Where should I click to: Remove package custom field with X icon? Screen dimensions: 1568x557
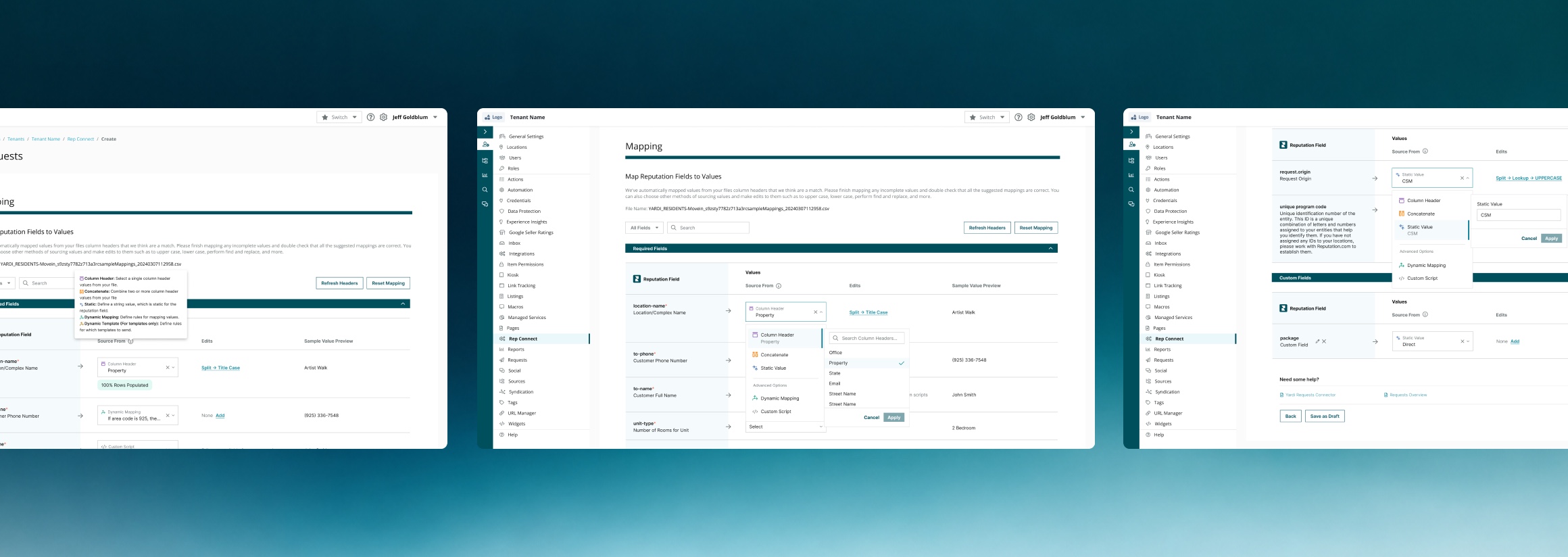(x=1324, y=341)
